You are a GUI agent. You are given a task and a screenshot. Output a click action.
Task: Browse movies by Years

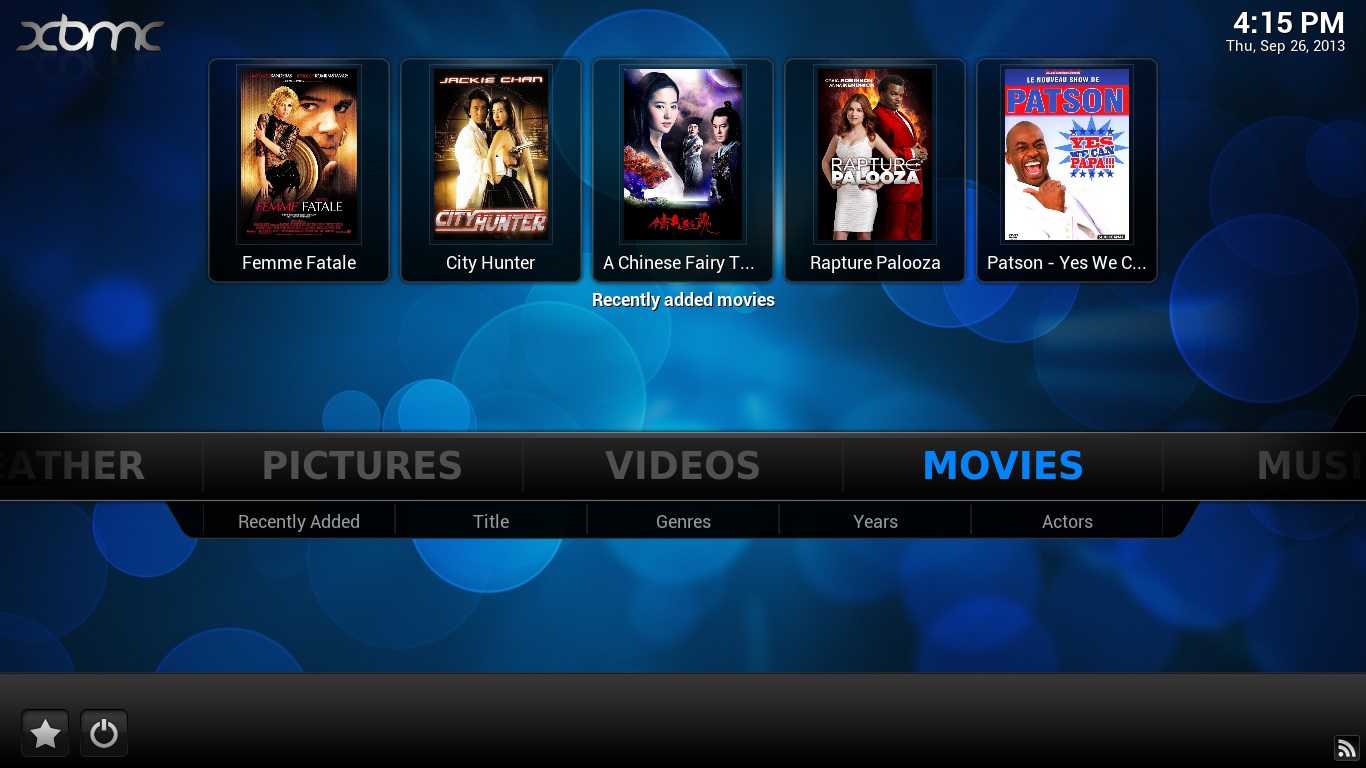pyautogui.click(x=875, y=521)
